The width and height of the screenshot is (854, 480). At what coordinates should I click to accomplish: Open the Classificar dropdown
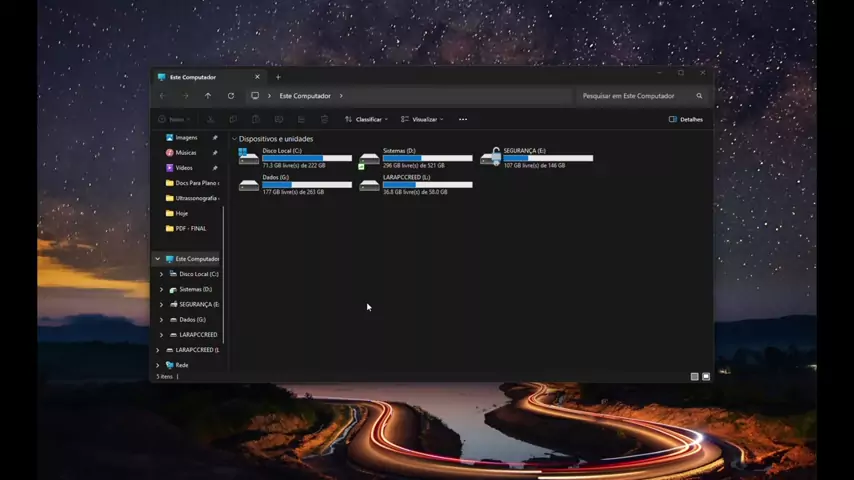pyautogui.click(x=367, y=119)
